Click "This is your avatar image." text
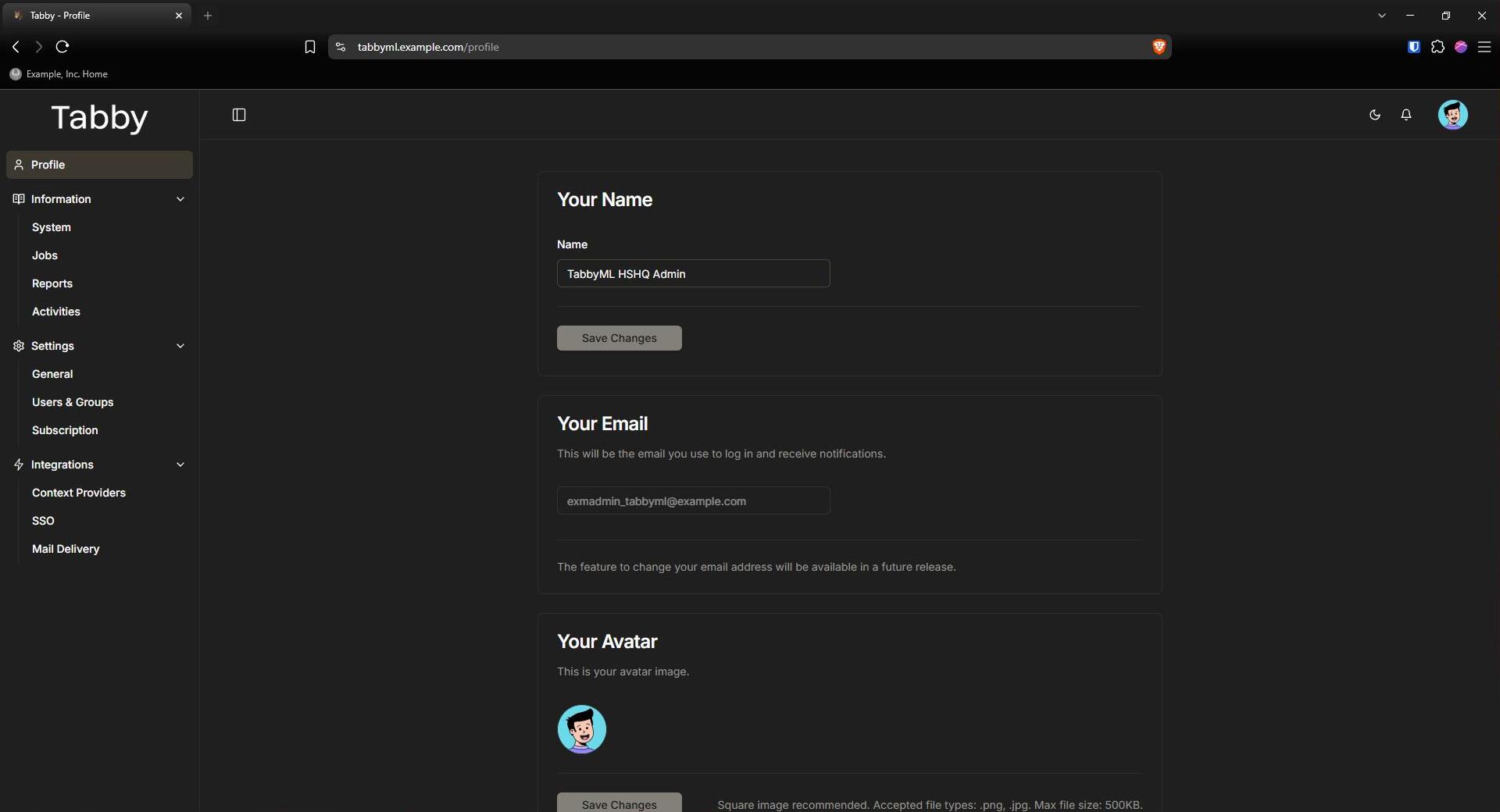The height and width of the screenshot is (812, 1500). point(623,671)
